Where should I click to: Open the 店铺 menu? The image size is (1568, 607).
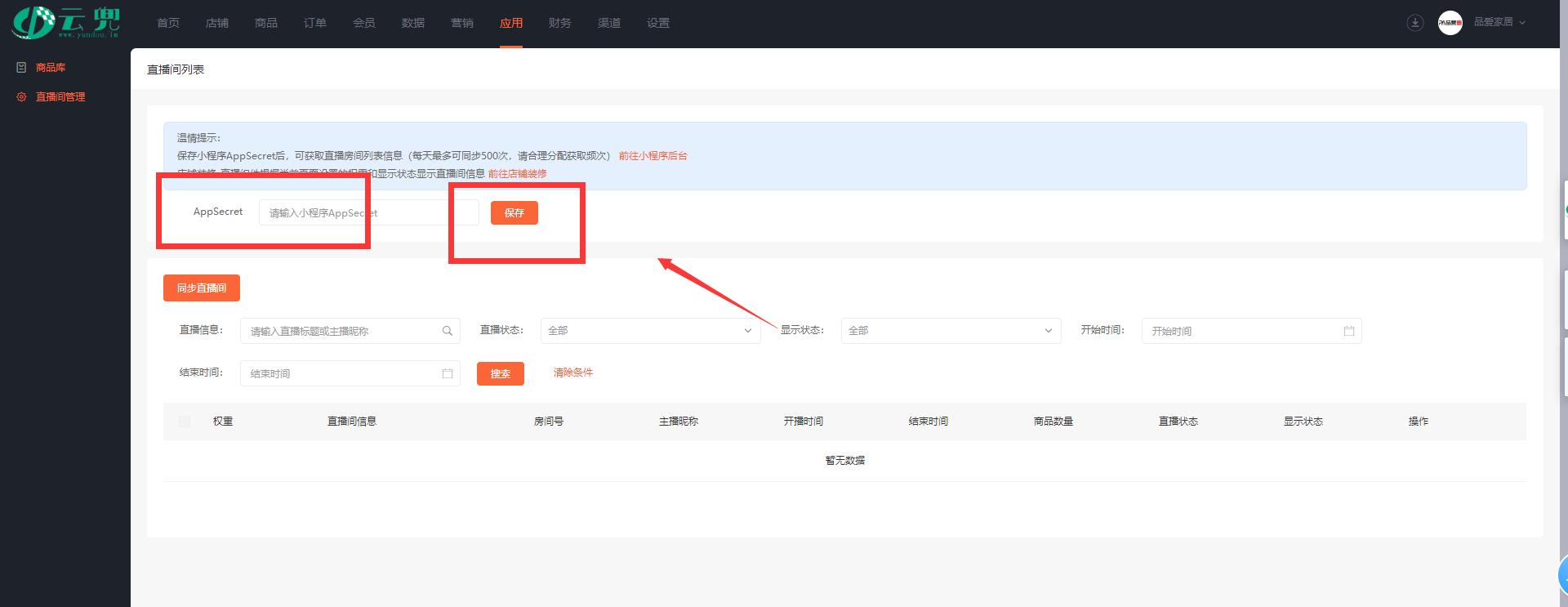[x=217, y=23]
